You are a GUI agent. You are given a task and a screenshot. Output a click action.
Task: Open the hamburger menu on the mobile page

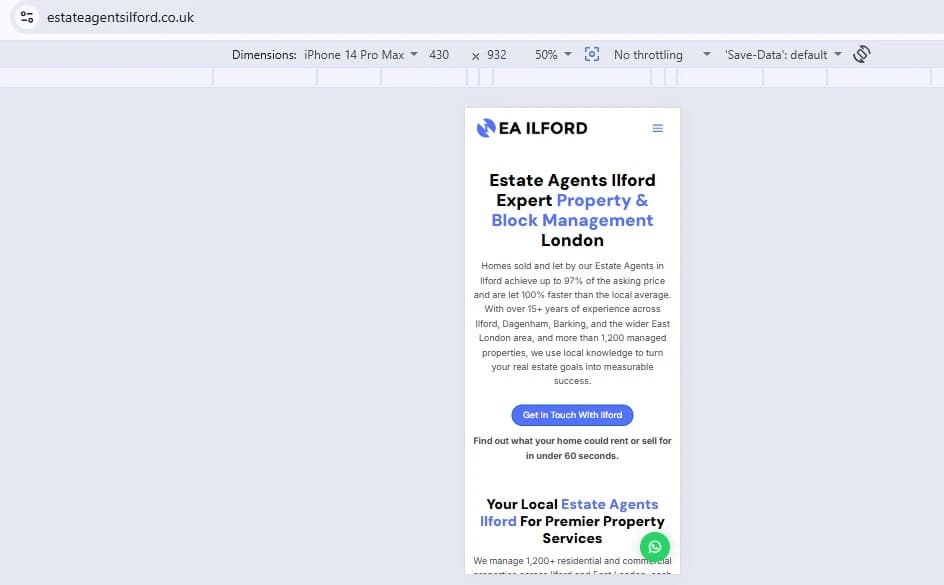[657, 128]
